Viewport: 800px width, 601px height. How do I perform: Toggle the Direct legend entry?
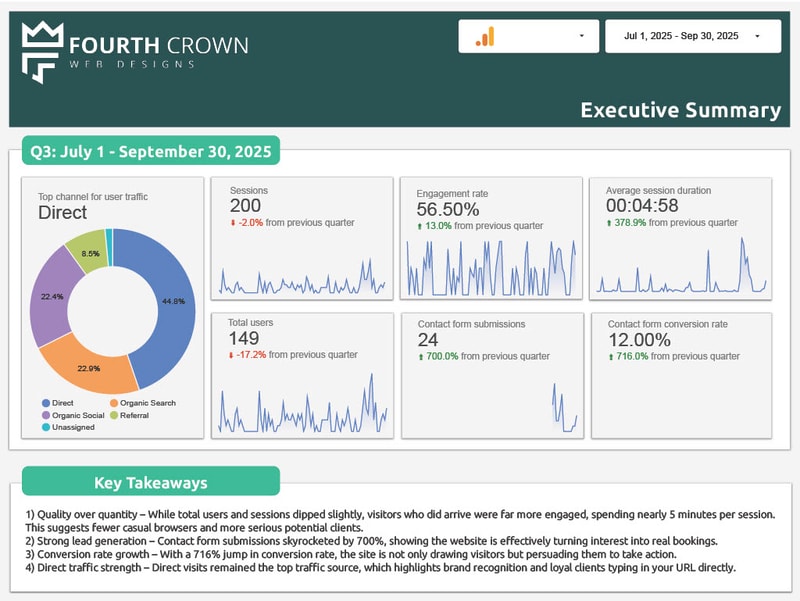(56, 402)
